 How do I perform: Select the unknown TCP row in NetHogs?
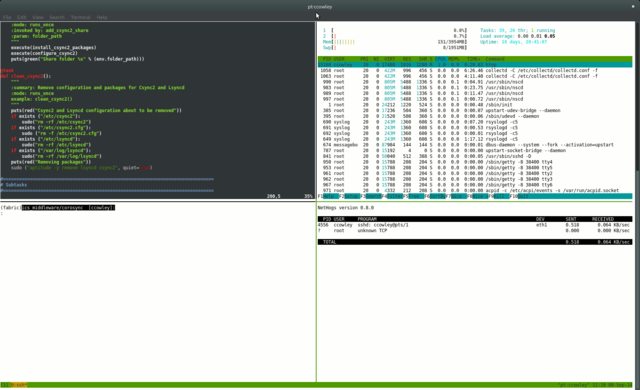tap(475, 231)
